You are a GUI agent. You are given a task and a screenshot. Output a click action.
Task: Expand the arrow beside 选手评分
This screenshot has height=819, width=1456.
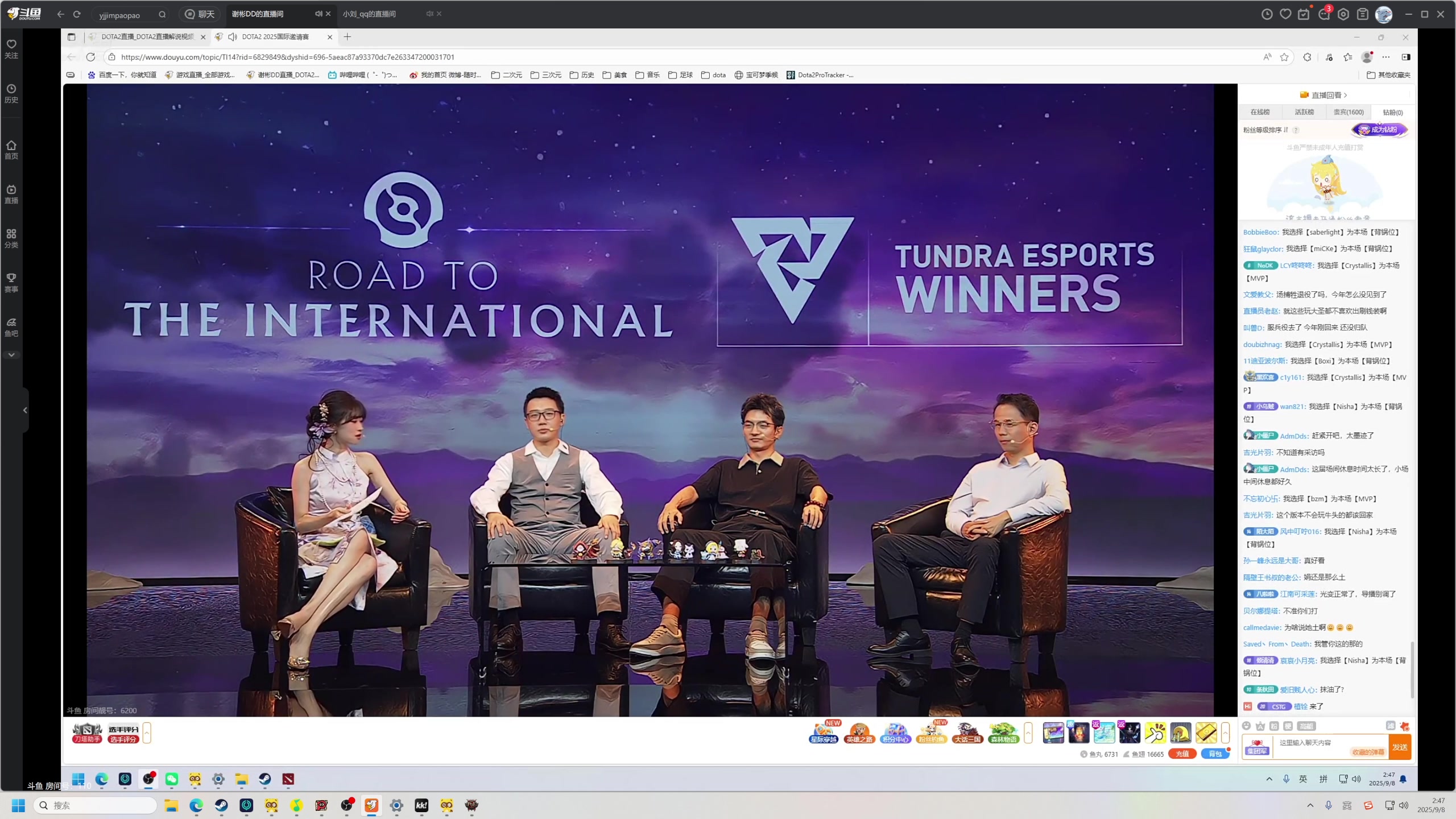(x=147, y=733)
